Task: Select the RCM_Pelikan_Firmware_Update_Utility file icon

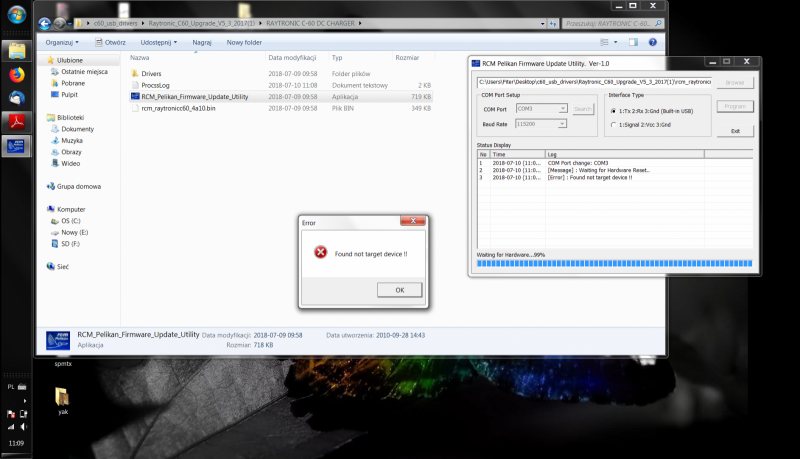Action: click(135, 97)
